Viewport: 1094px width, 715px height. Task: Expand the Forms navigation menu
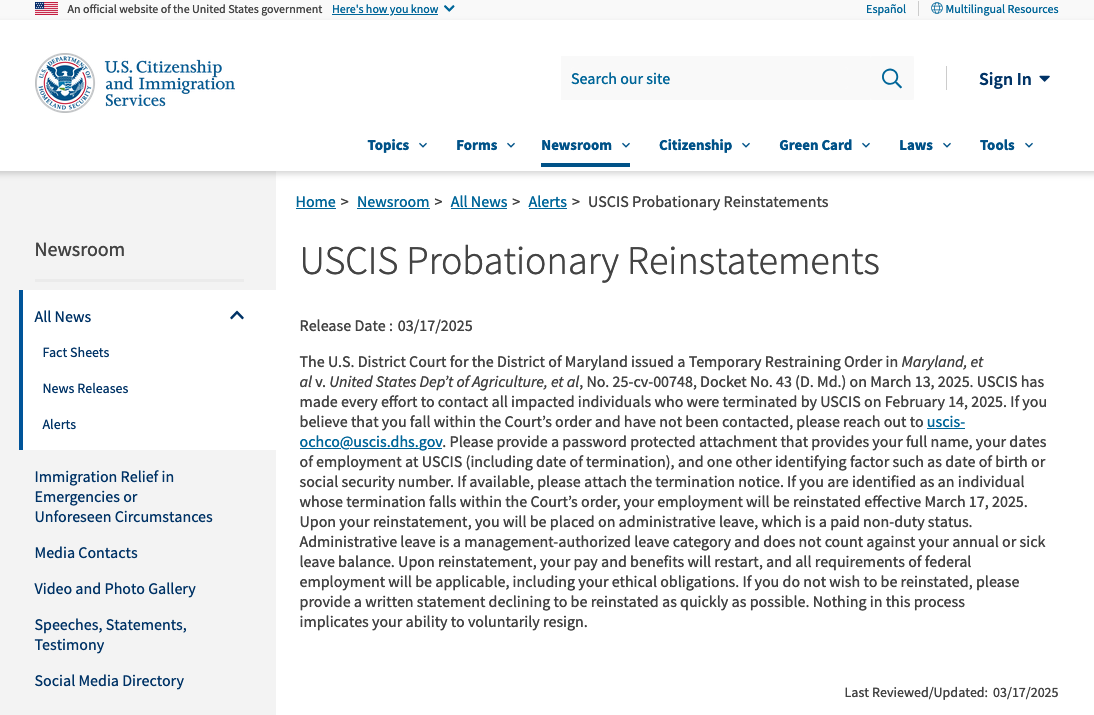(485, 145)
